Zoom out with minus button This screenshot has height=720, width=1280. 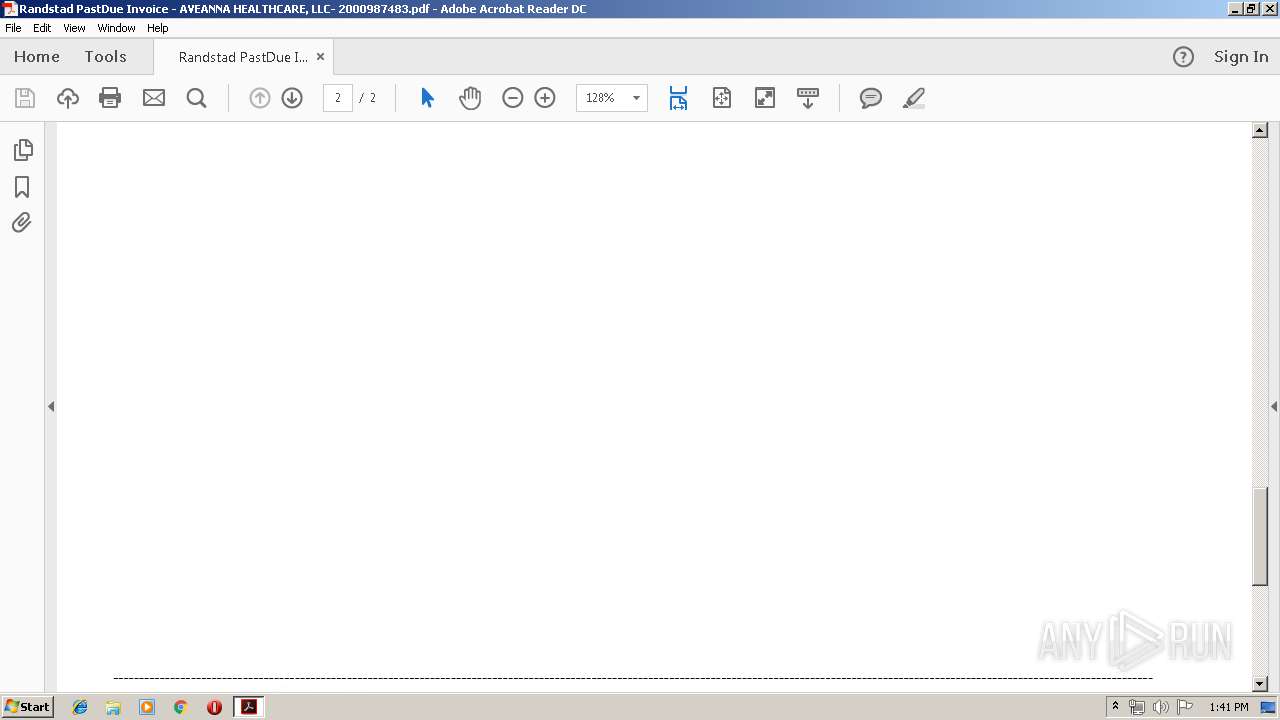(x=513, y=98)
